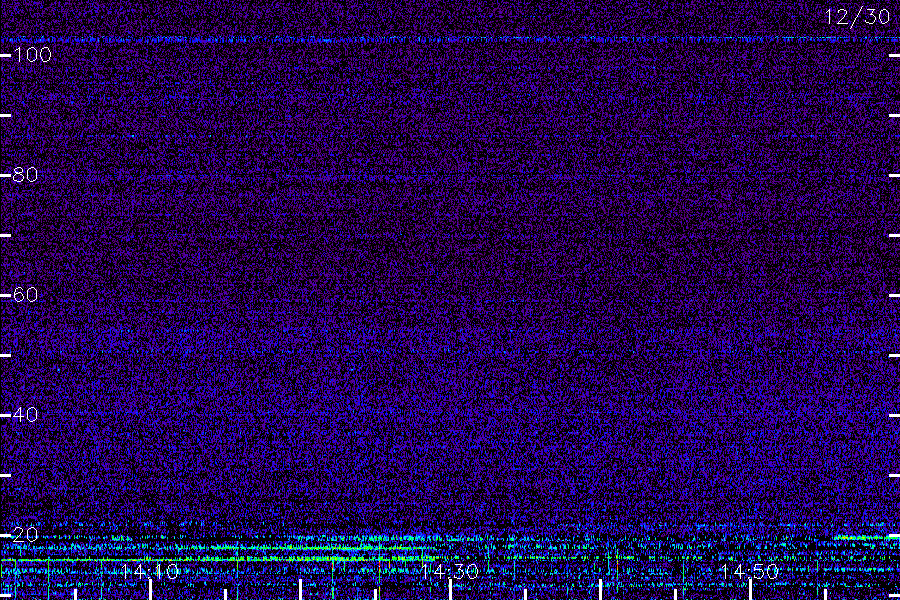Click the 20 frequency axis label
Viewport: 900px width, 600px height.
pyautogui.click(x=25, y=535)
